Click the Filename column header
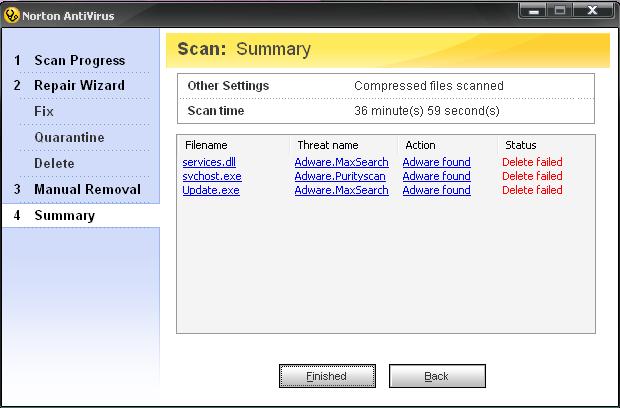 tap(206, 145)
